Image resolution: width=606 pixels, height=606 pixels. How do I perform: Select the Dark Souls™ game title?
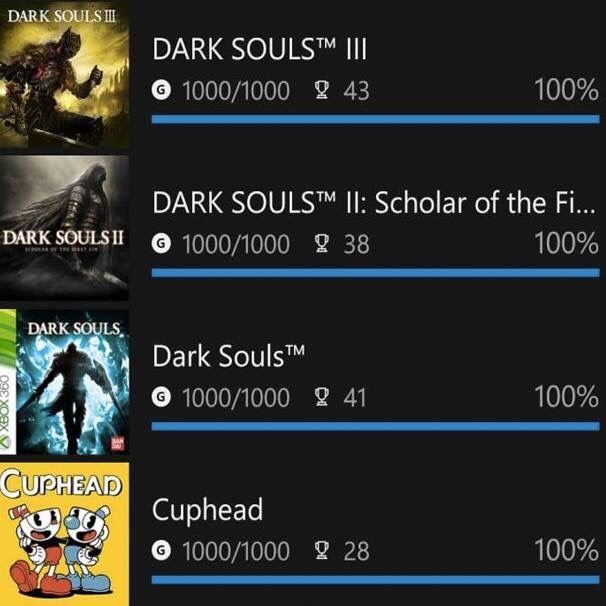(x=227, y=358)
